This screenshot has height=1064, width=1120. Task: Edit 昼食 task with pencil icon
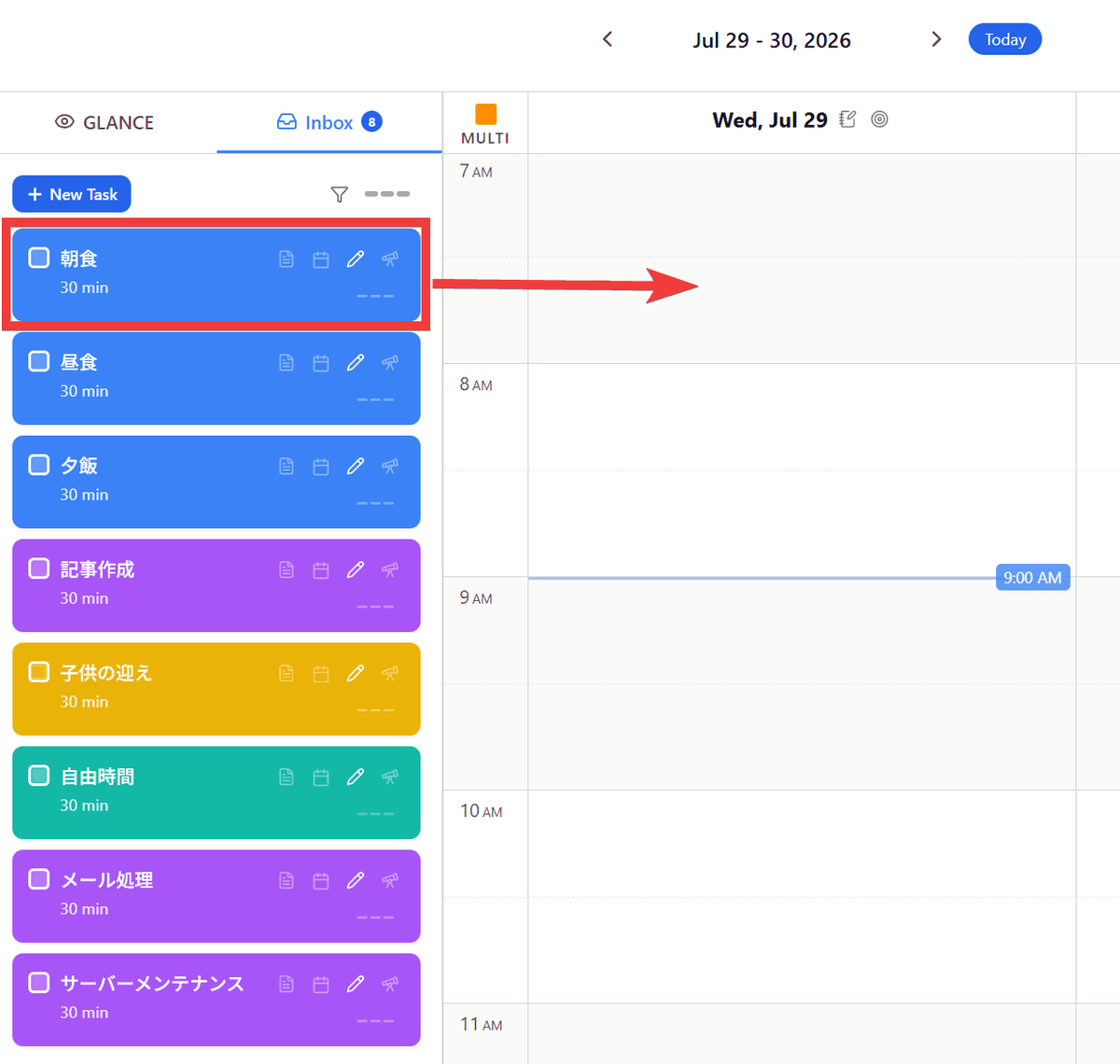356,363
